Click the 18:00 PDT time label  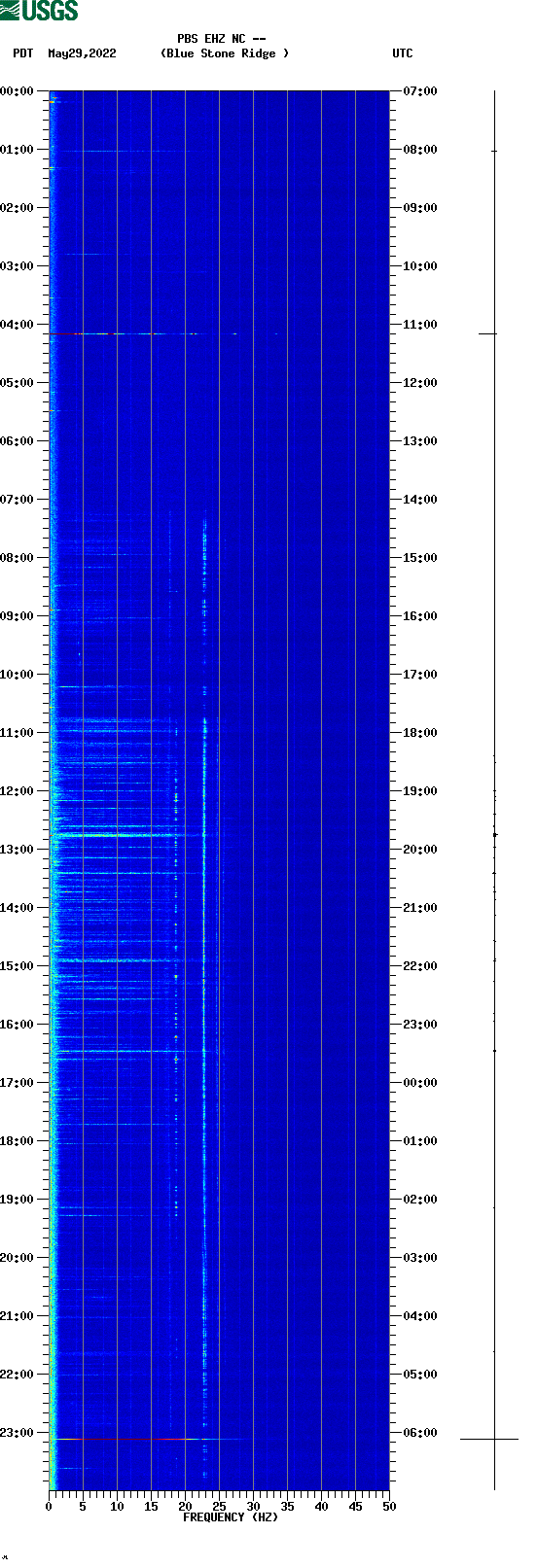pos(17,1141)
